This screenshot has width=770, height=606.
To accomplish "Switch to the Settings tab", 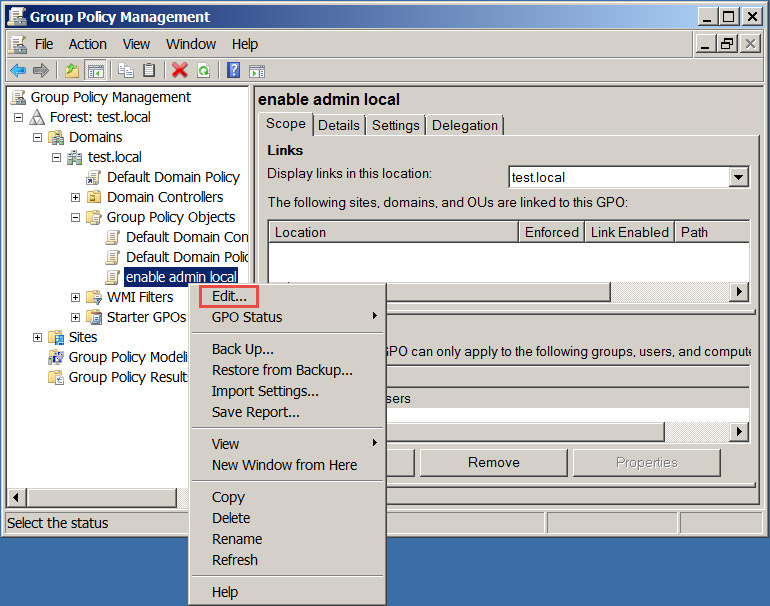I will pyautogui.click(x=395, y=126).
